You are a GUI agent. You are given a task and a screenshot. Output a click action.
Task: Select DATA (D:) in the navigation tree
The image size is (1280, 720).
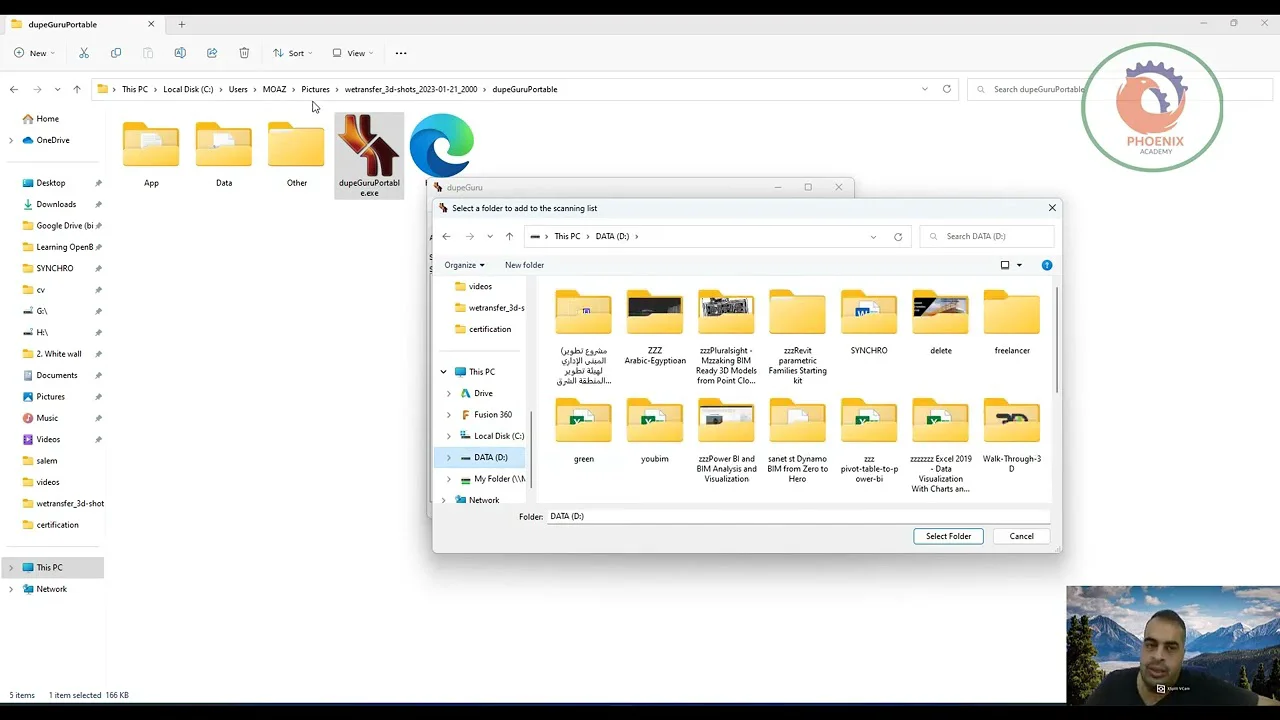click(x=490, y=457)
